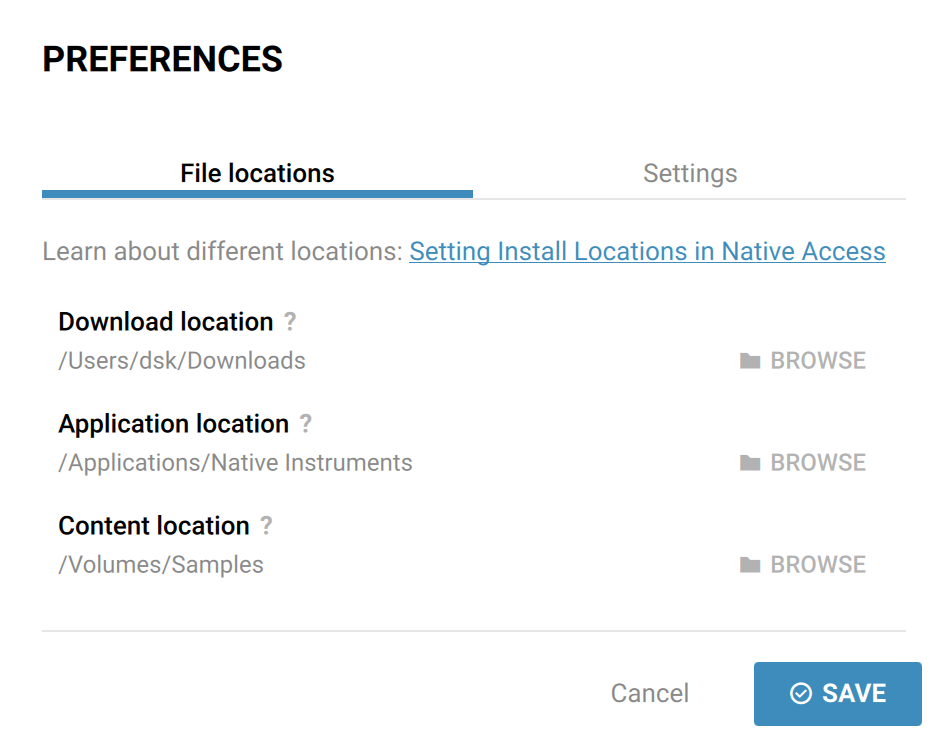
Task: Open help tooltip for Content location
Action: (x=267, y=525)
